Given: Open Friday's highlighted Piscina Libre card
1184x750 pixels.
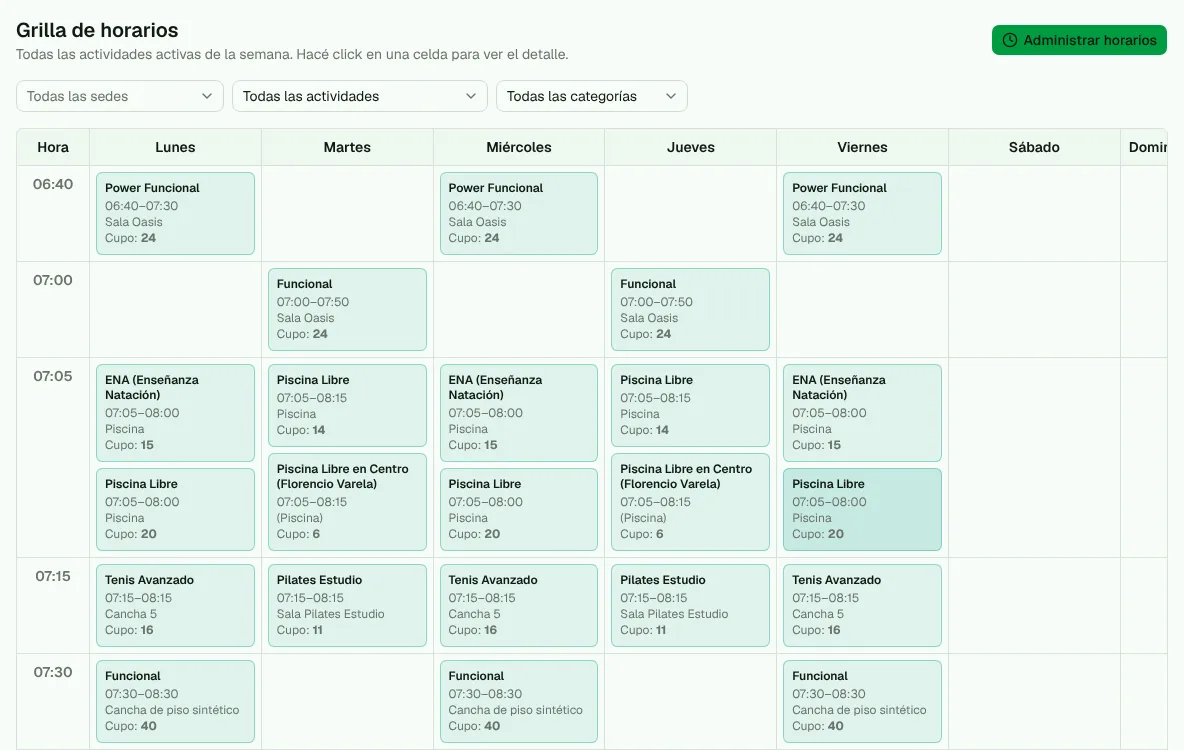Looking at the screenshot, I should (x=862, y=510).
